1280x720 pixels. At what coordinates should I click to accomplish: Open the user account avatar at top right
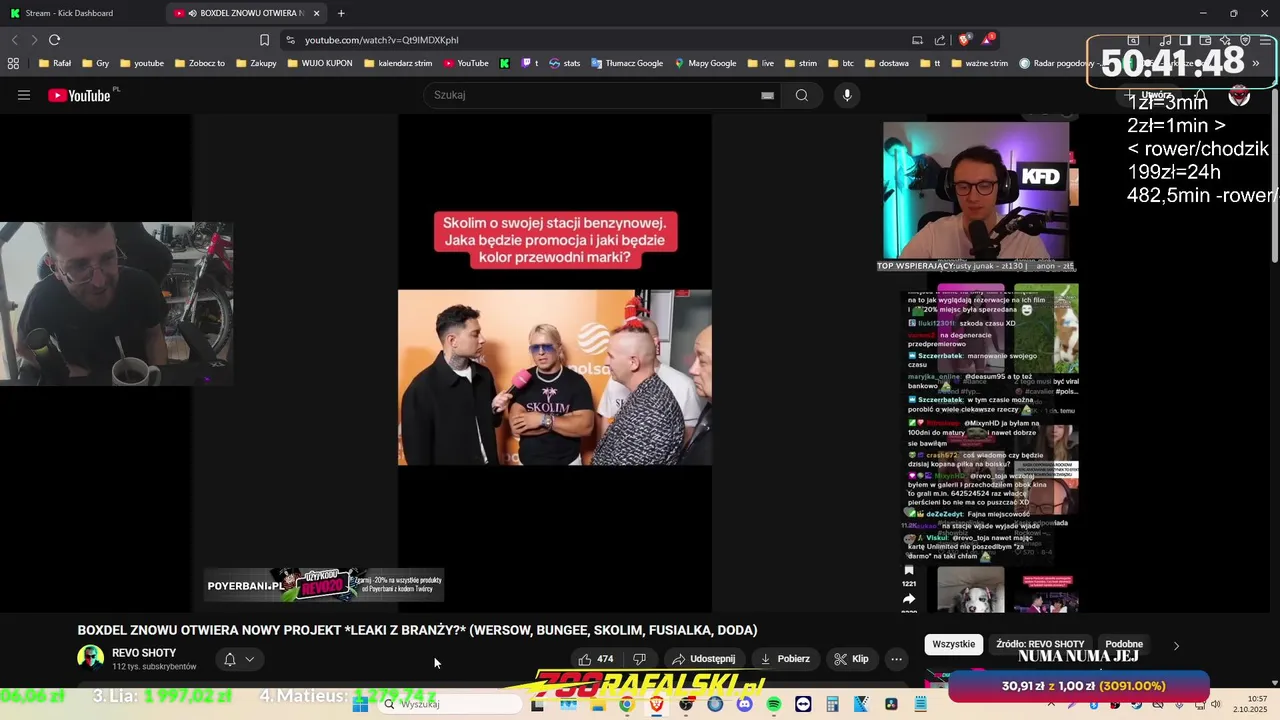tap(1239, 95)
